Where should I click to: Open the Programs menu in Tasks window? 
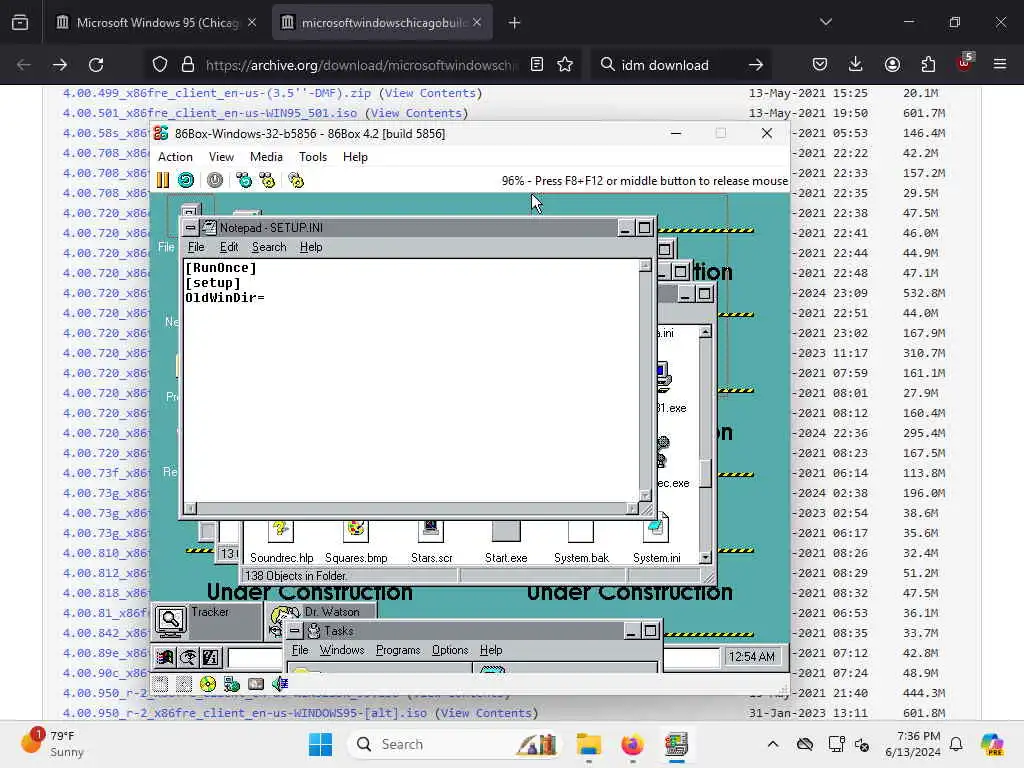[398, 650]
